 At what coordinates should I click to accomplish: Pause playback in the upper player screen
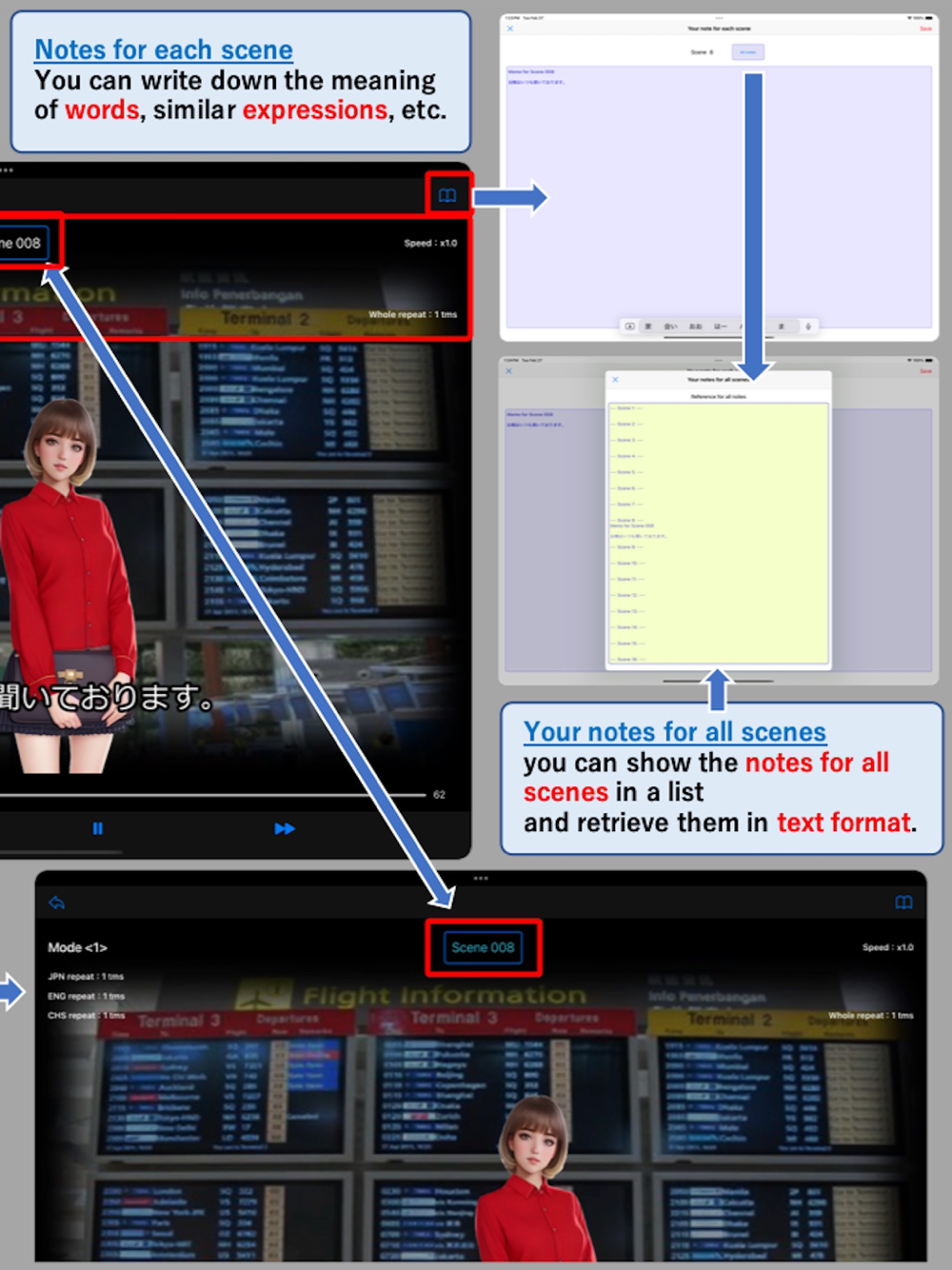tap(97, 828)
